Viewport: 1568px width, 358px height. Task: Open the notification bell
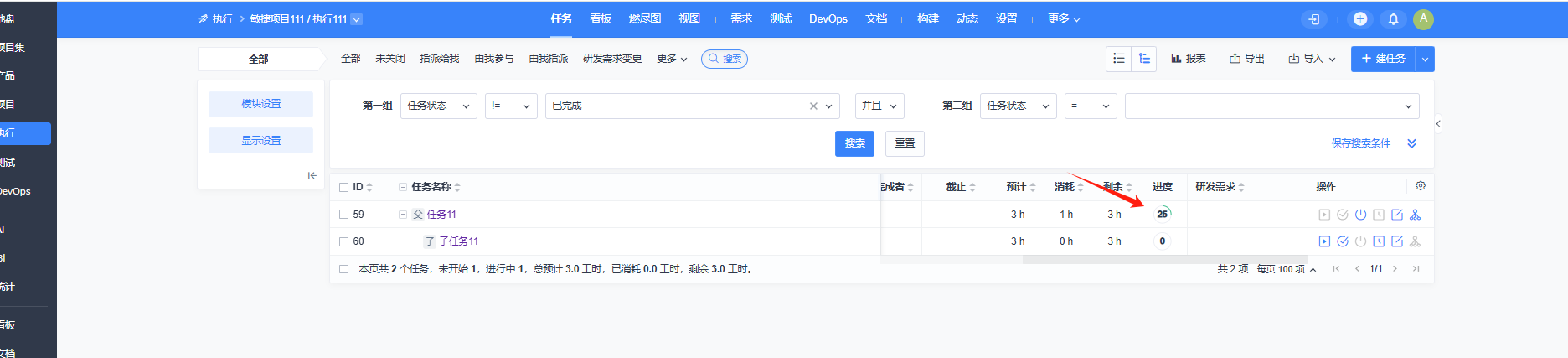click(1393, 18)
